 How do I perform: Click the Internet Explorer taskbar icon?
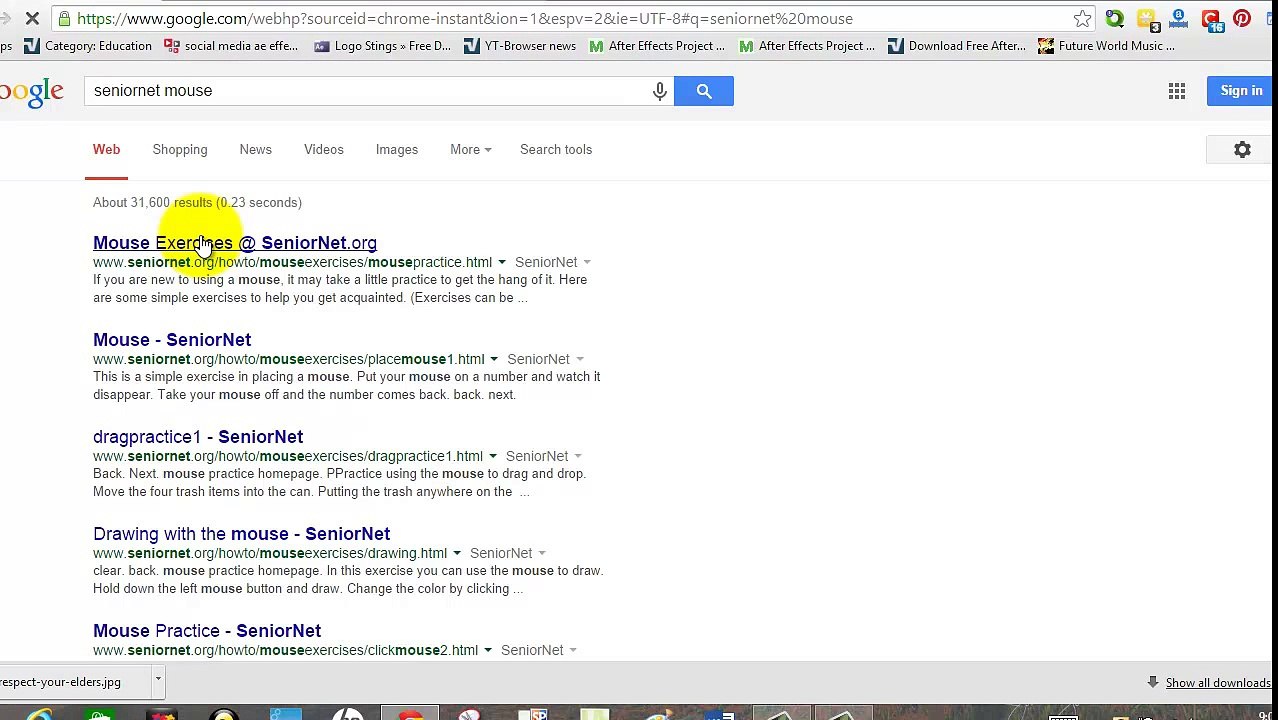click(x=40, y=714)
